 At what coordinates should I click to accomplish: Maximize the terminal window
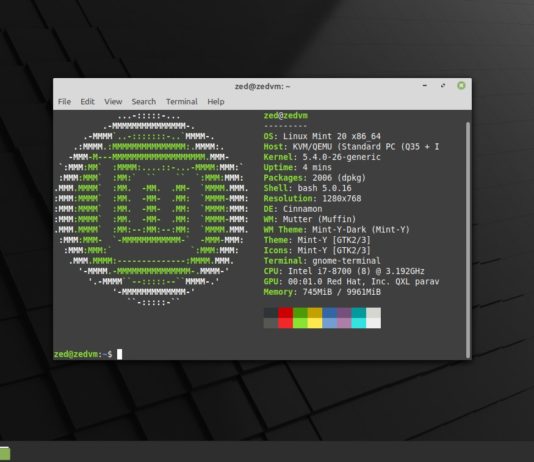pos(443,85)
